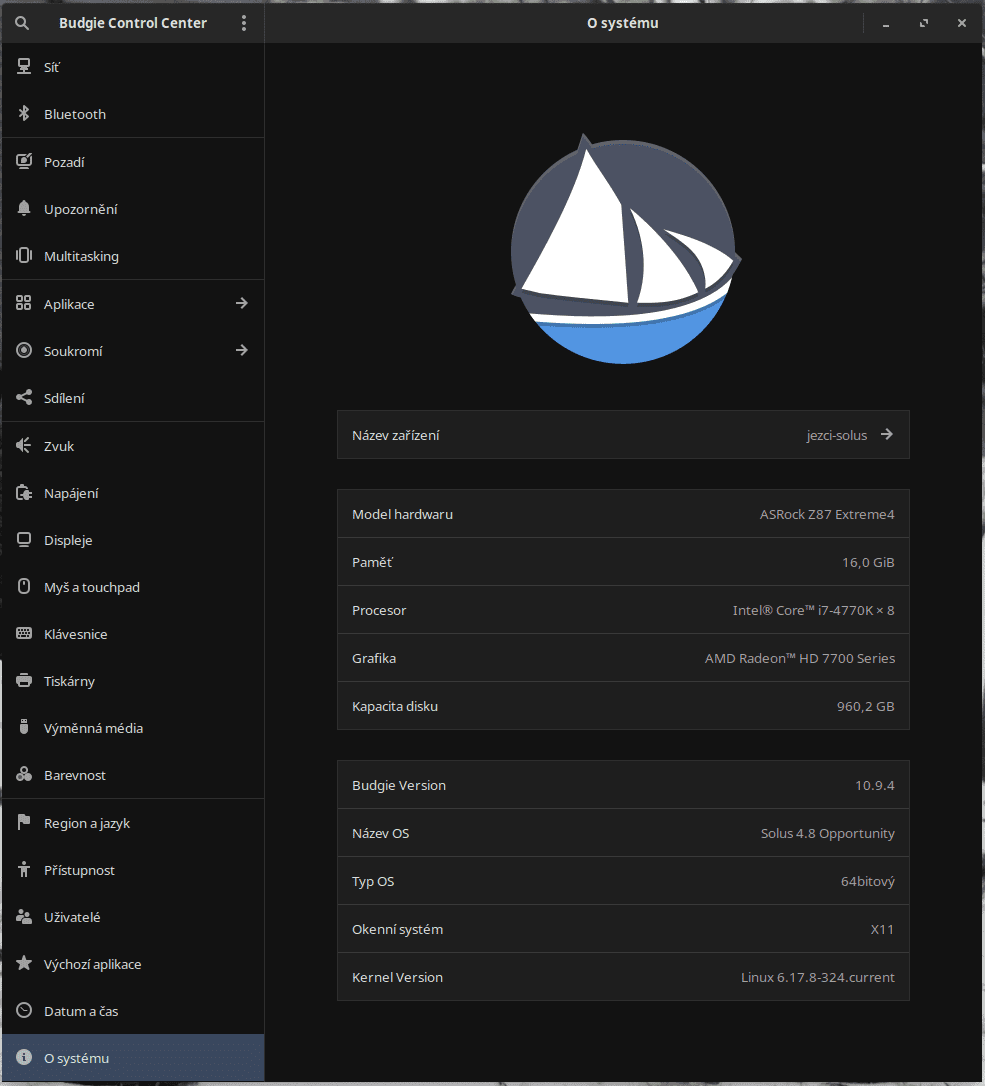Open Tiskárny printers panel

(x=133, y=682)
